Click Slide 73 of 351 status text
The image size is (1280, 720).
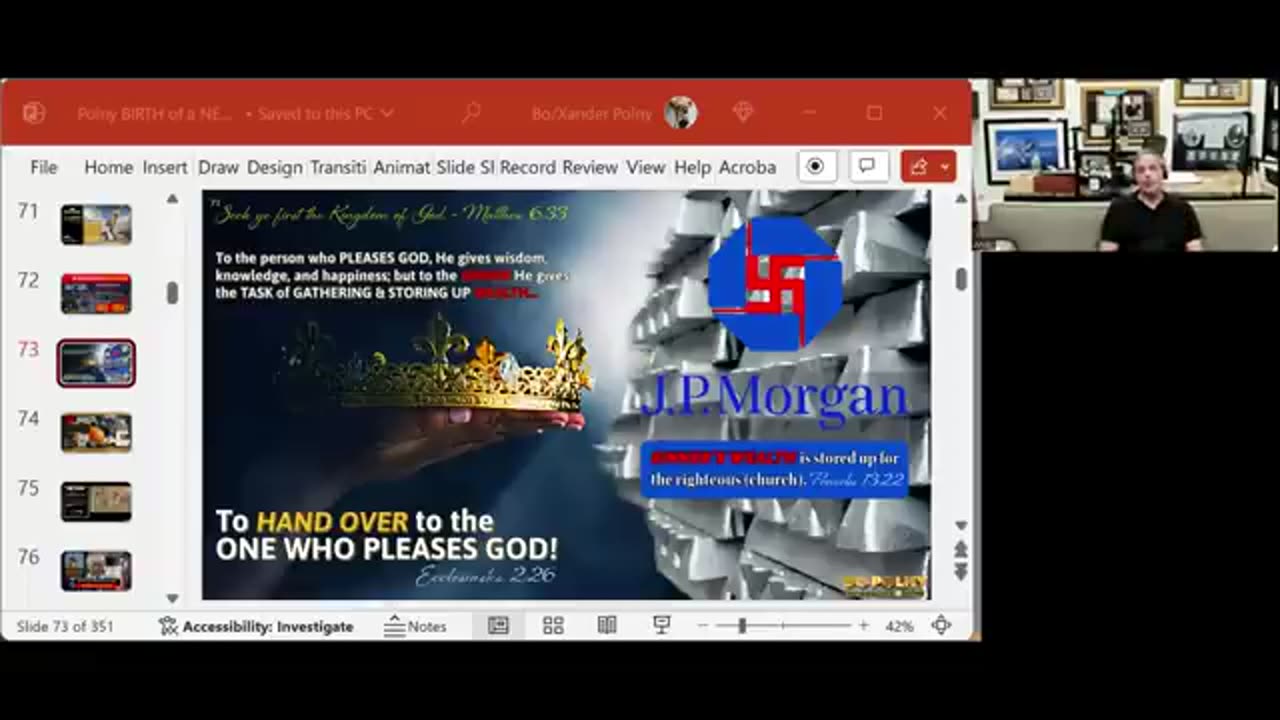point(65,626)
